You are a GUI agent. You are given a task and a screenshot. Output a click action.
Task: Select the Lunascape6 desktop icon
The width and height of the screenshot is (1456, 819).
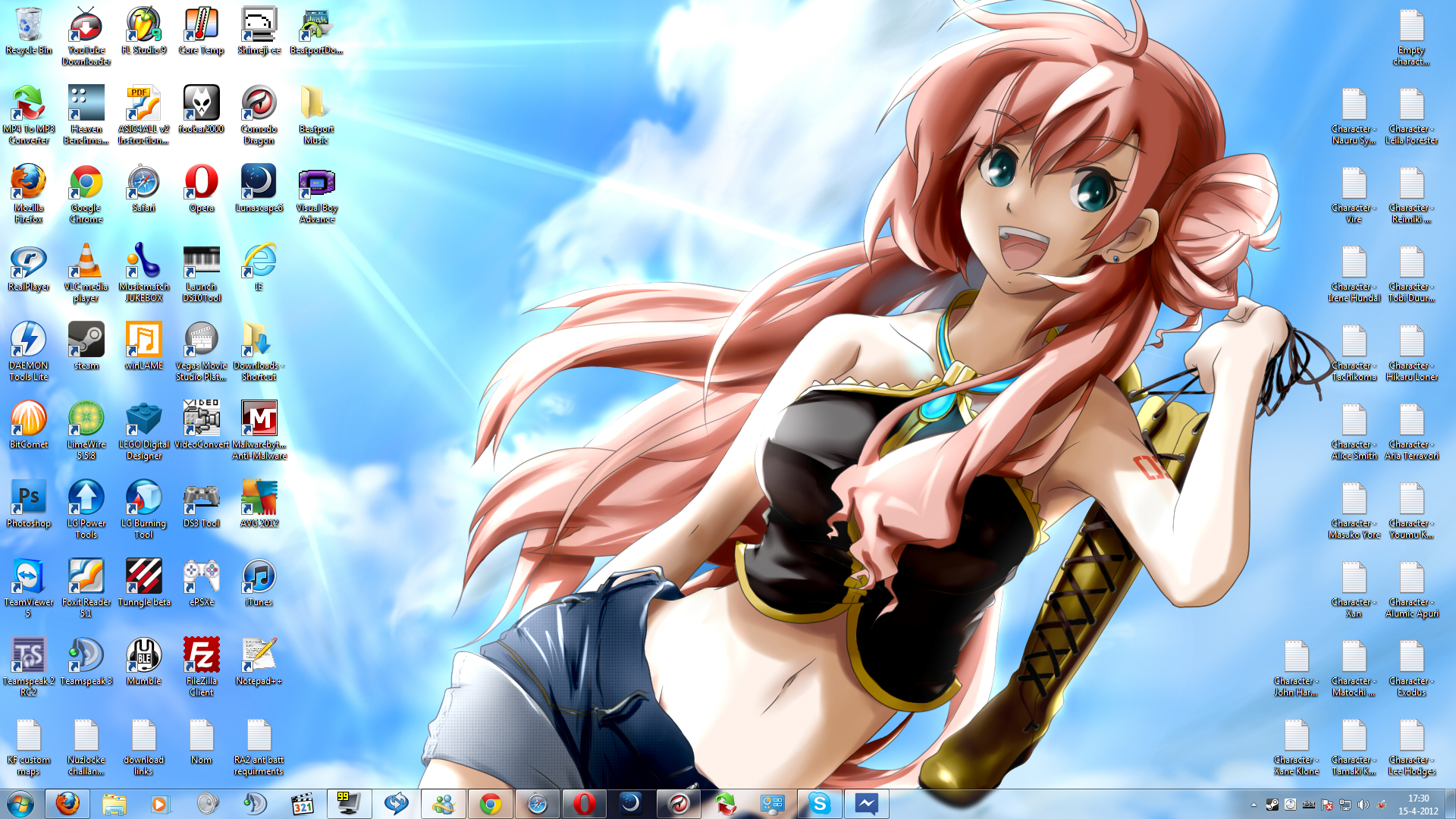coord(259,189)
